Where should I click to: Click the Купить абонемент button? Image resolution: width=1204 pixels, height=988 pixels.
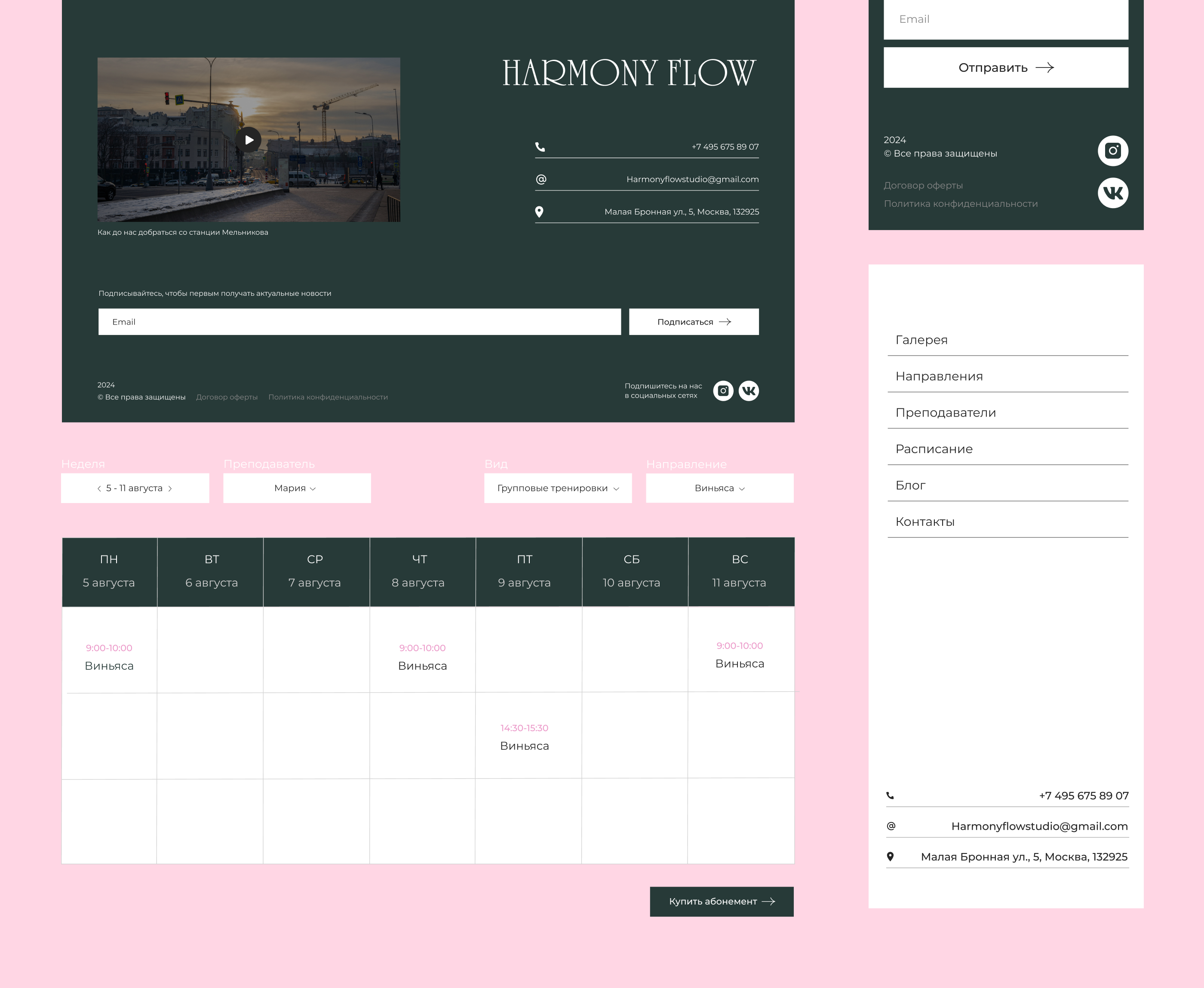click(721, 902)
